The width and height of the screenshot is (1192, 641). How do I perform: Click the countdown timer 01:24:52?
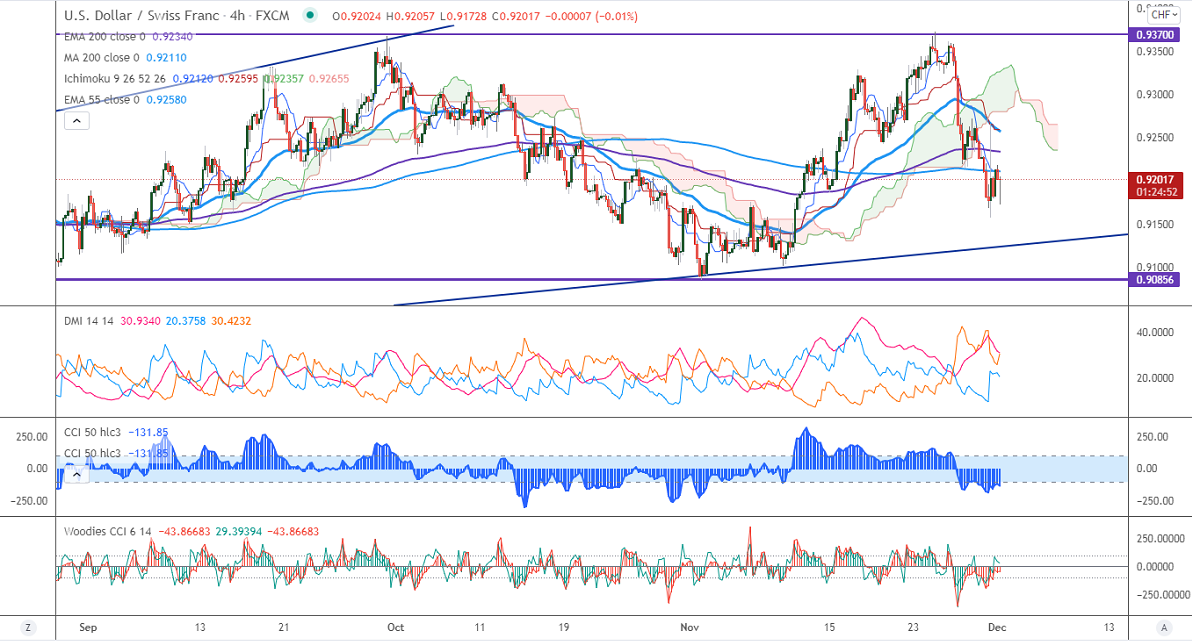click(1156, 192)
